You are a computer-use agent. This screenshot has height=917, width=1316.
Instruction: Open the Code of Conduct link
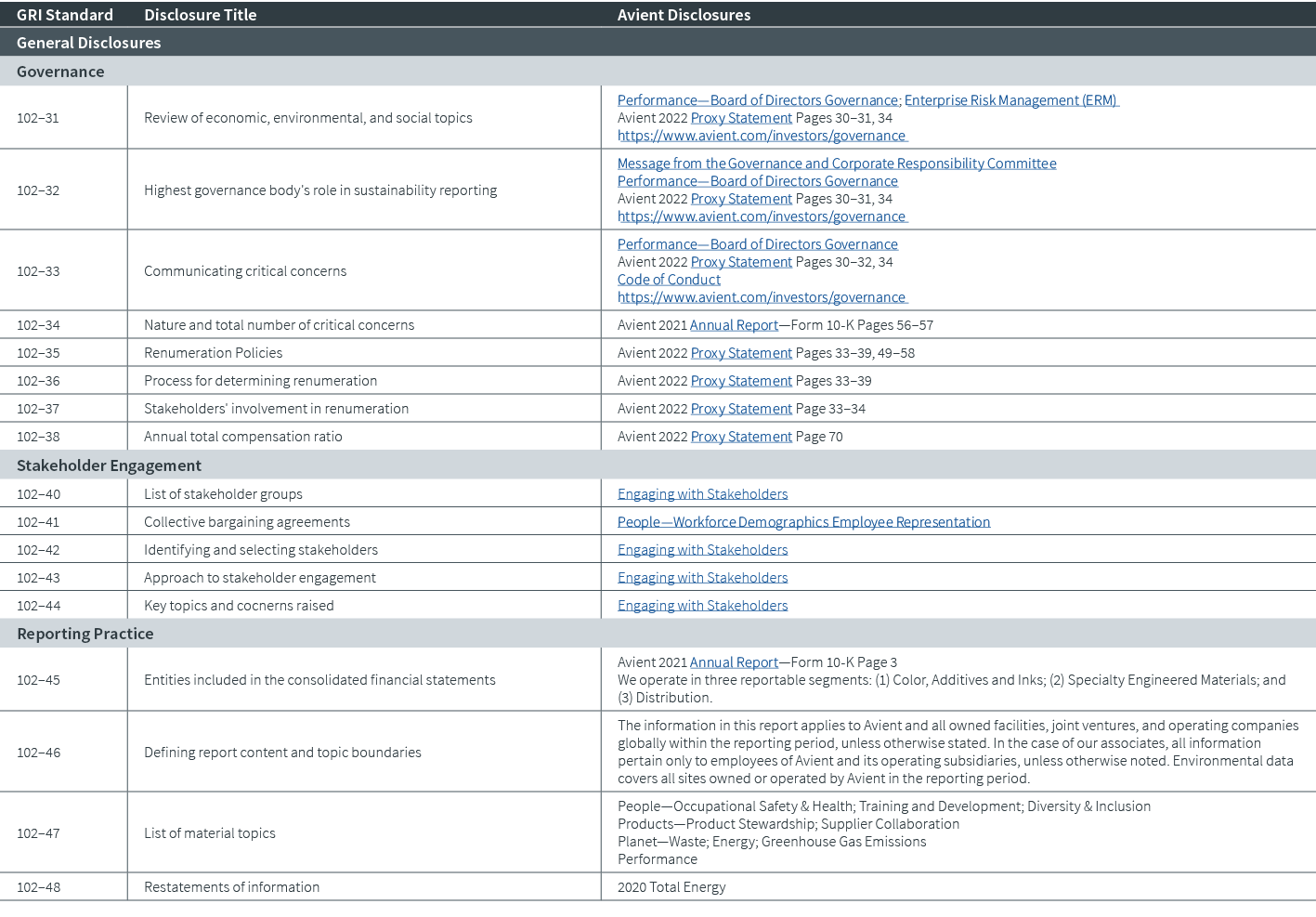(668, 279)
